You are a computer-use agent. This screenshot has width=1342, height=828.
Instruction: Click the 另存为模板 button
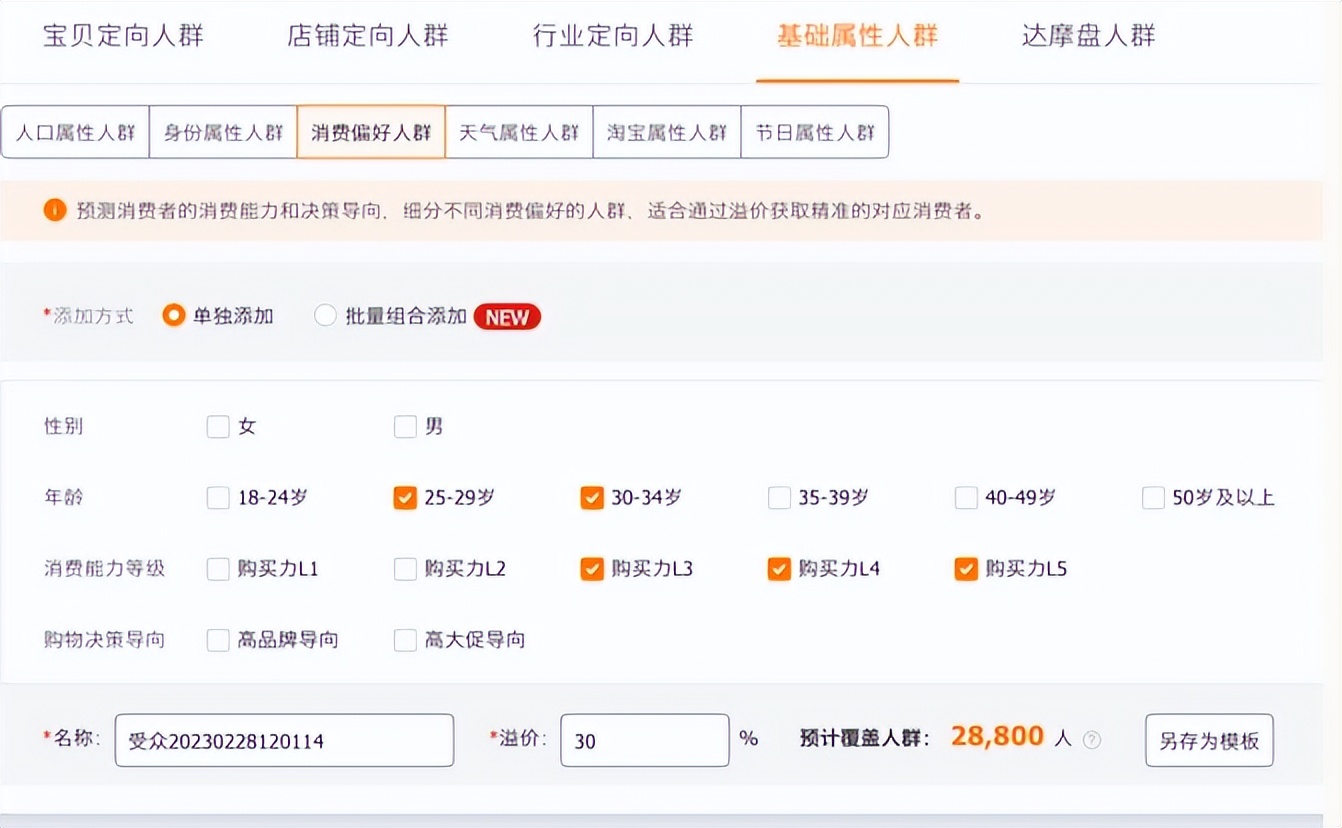pos(1208,740)
